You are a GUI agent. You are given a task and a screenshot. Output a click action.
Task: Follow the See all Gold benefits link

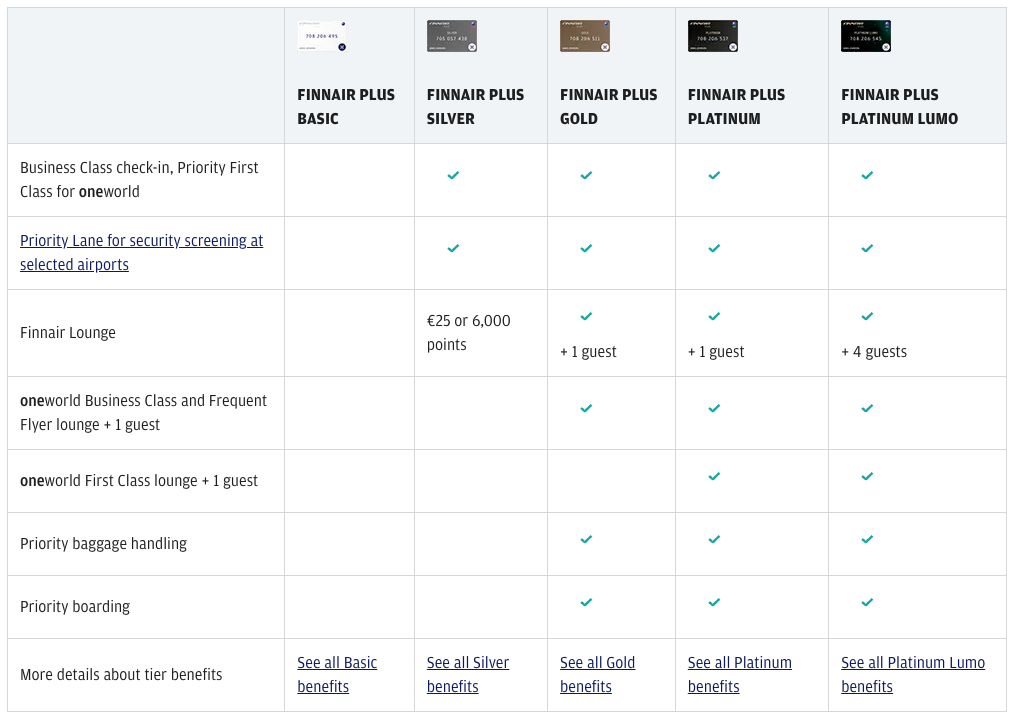tap(597, 674)
